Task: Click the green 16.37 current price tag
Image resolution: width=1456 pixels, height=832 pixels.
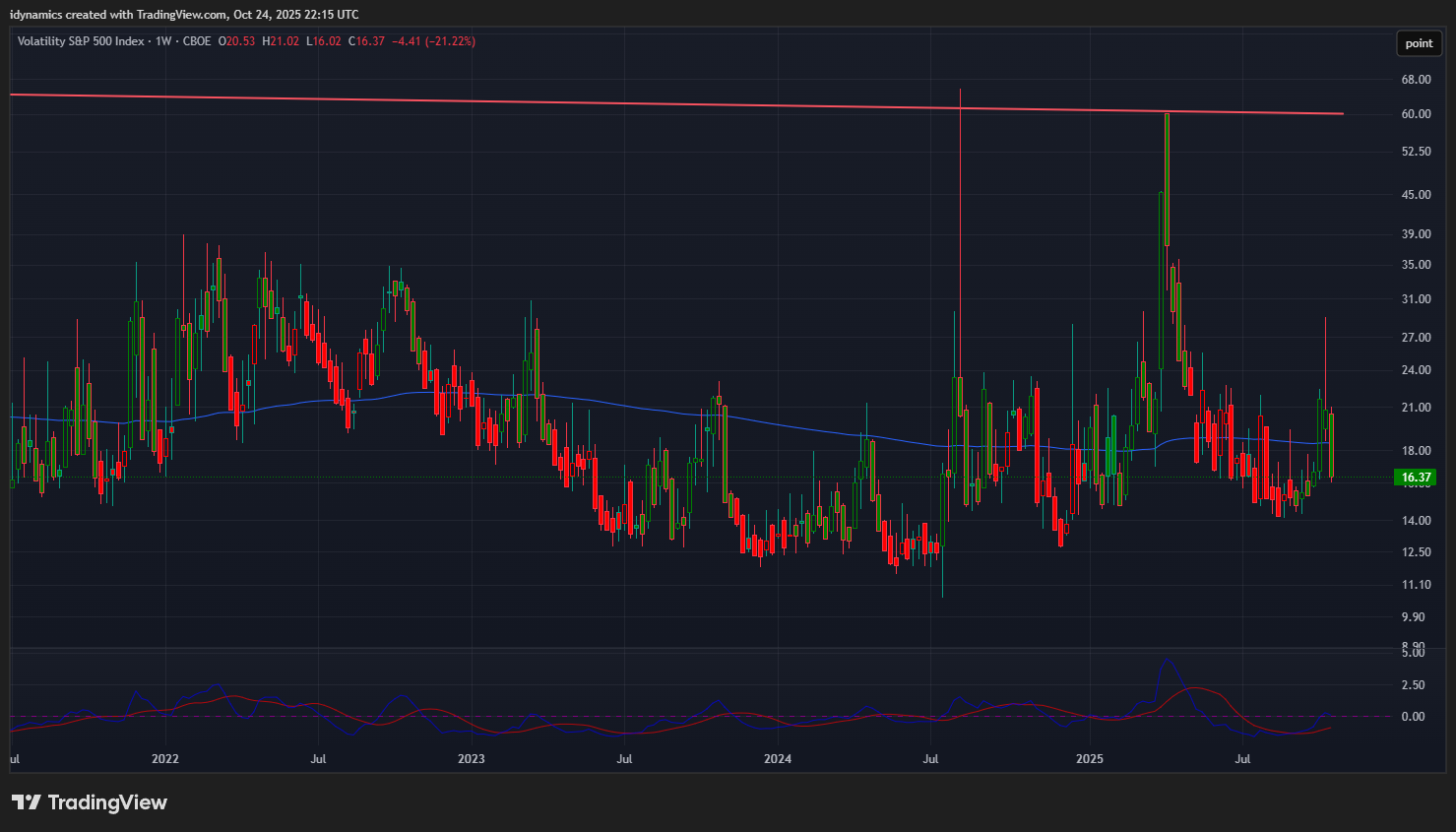Action: click(x=1416, y=478)
